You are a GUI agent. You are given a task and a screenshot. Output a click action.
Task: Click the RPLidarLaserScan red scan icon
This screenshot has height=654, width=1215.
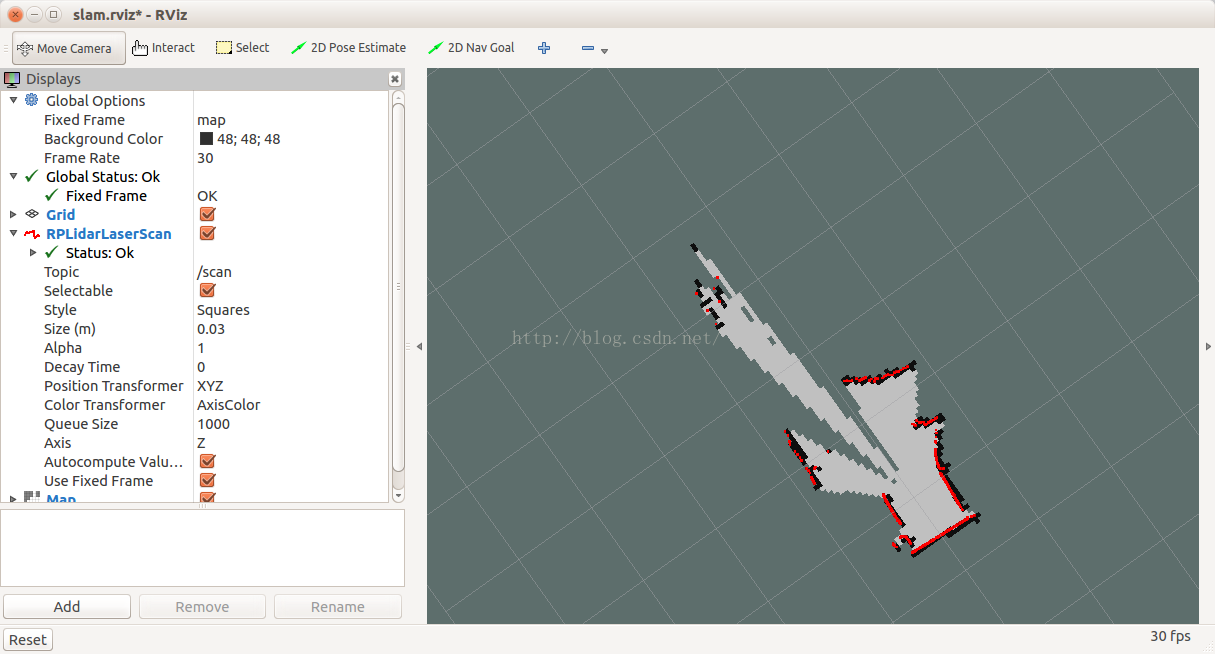click(32, 233)
